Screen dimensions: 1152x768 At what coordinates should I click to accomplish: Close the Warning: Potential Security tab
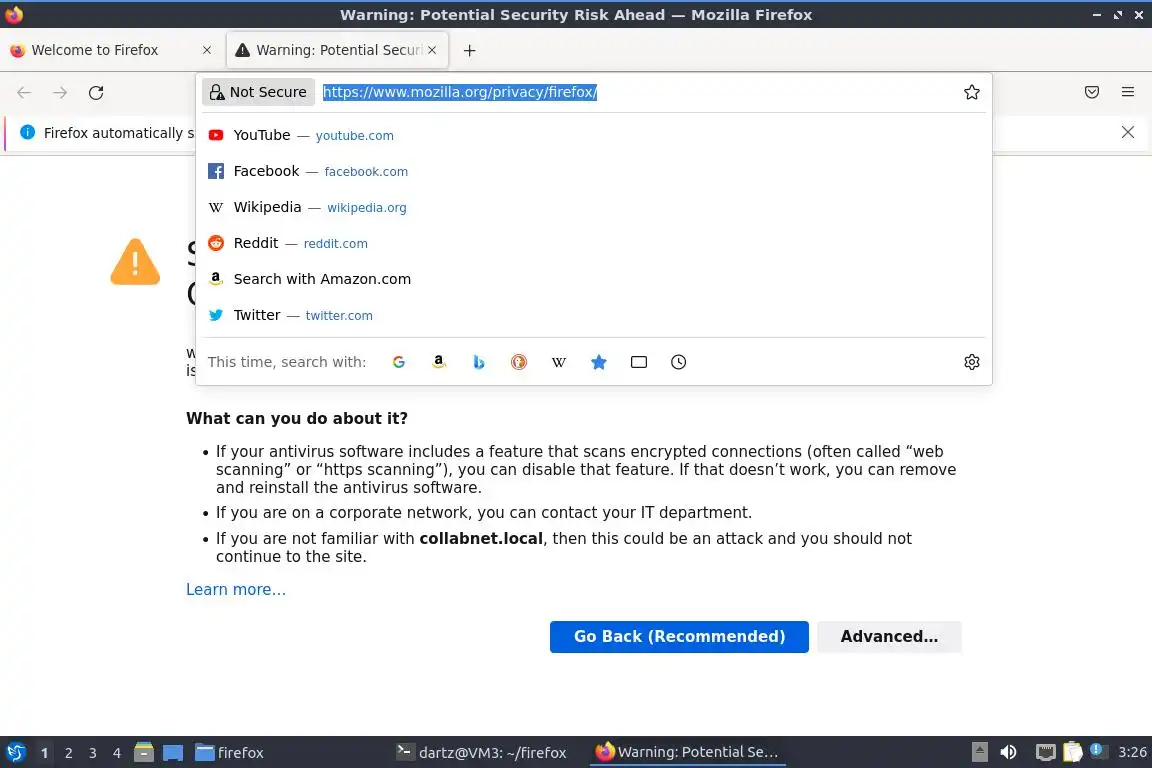pyautogui.click(x=432, y=50)
